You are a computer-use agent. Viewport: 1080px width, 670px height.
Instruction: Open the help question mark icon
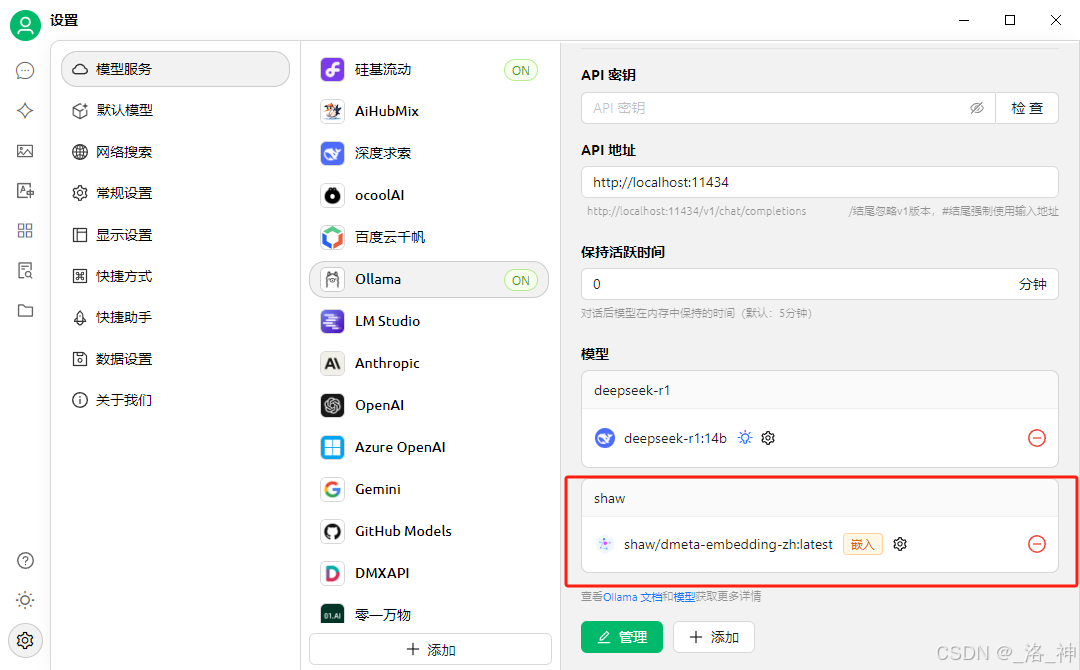click(x=25, y=561)
